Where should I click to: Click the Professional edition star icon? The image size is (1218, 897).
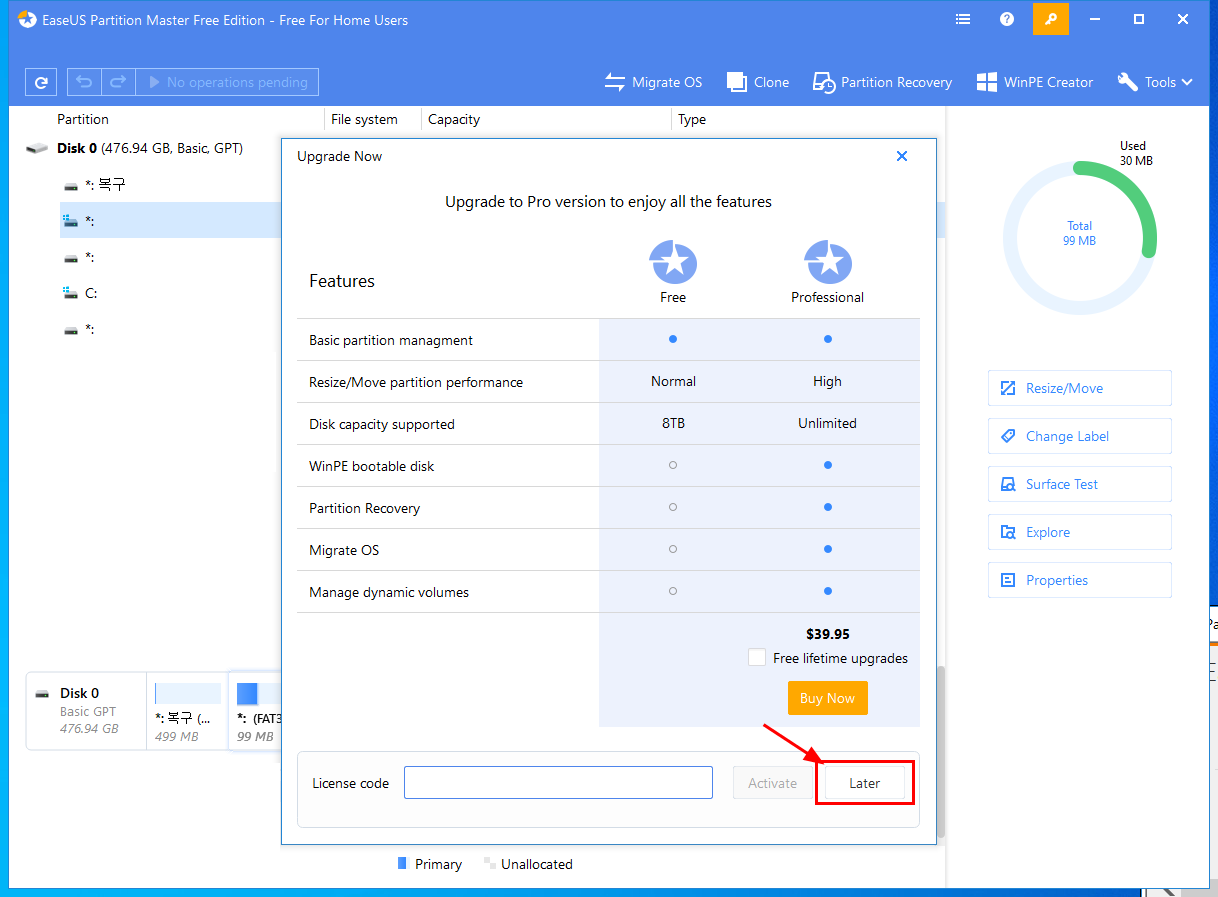pos(828,263)
